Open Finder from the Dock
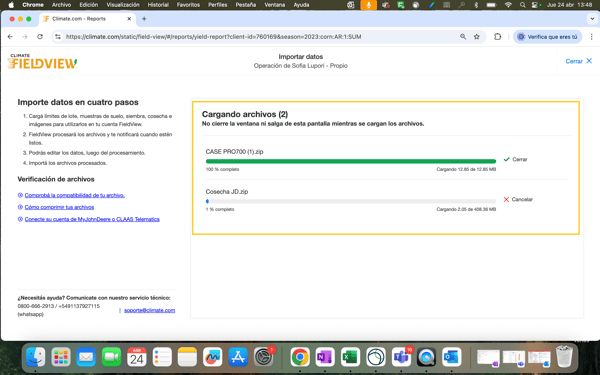Screen dimensions: 600x375 click(36, 357)
